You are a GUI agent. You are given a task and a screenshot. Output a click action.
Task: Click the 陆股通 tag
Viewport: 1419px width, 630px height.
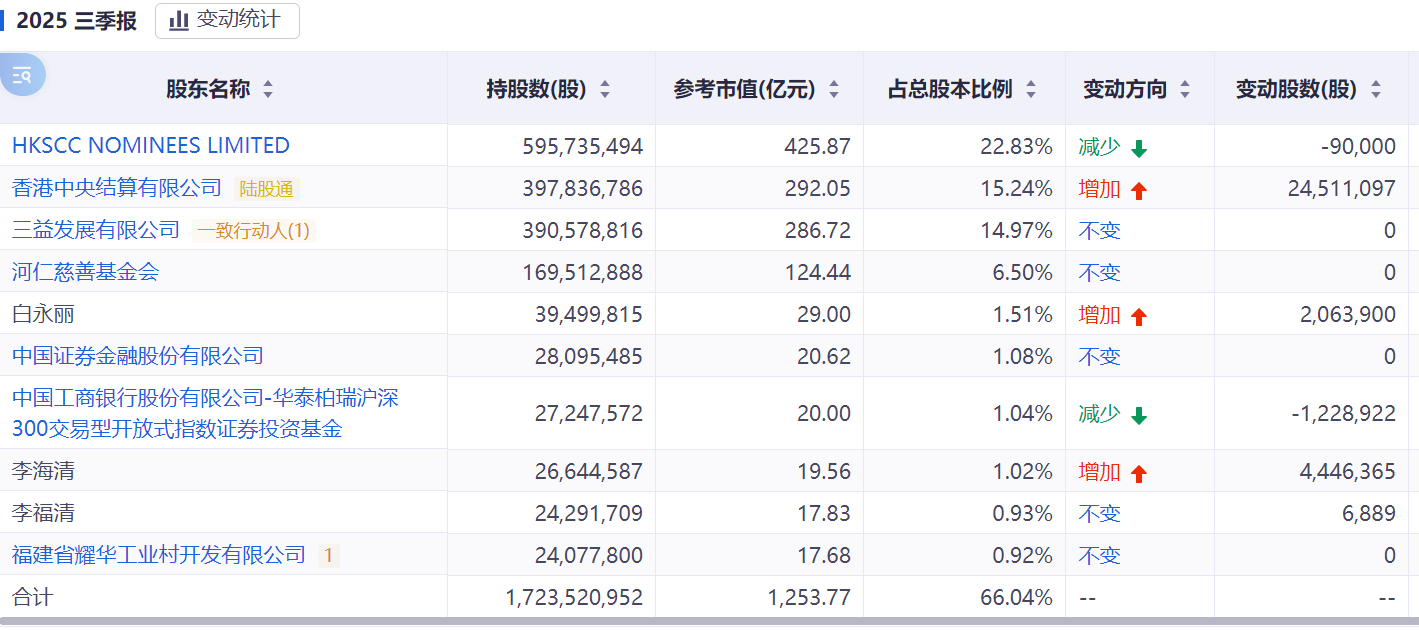tap(268, 189)
